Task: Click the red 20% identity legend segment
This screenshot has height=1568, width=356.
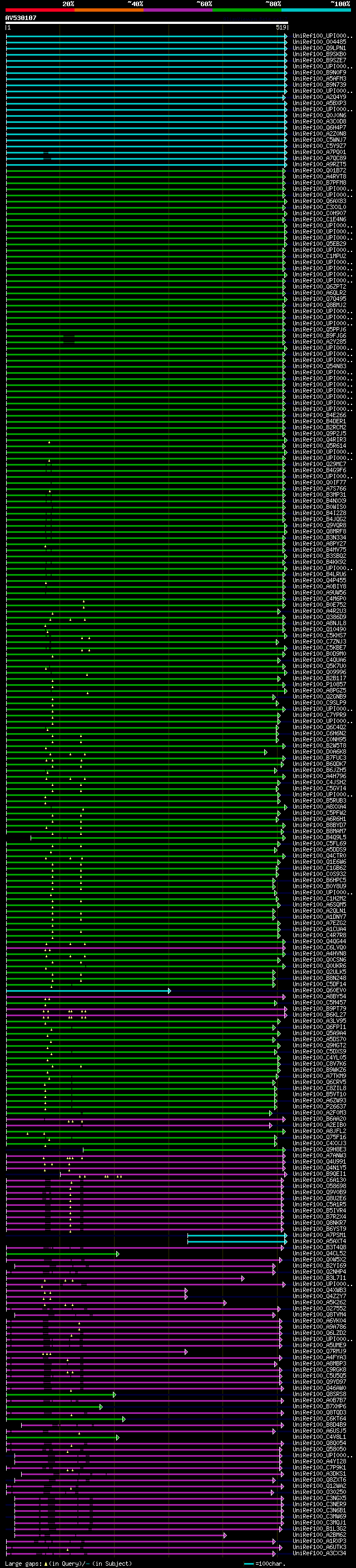Action: [x=39, y=10]
